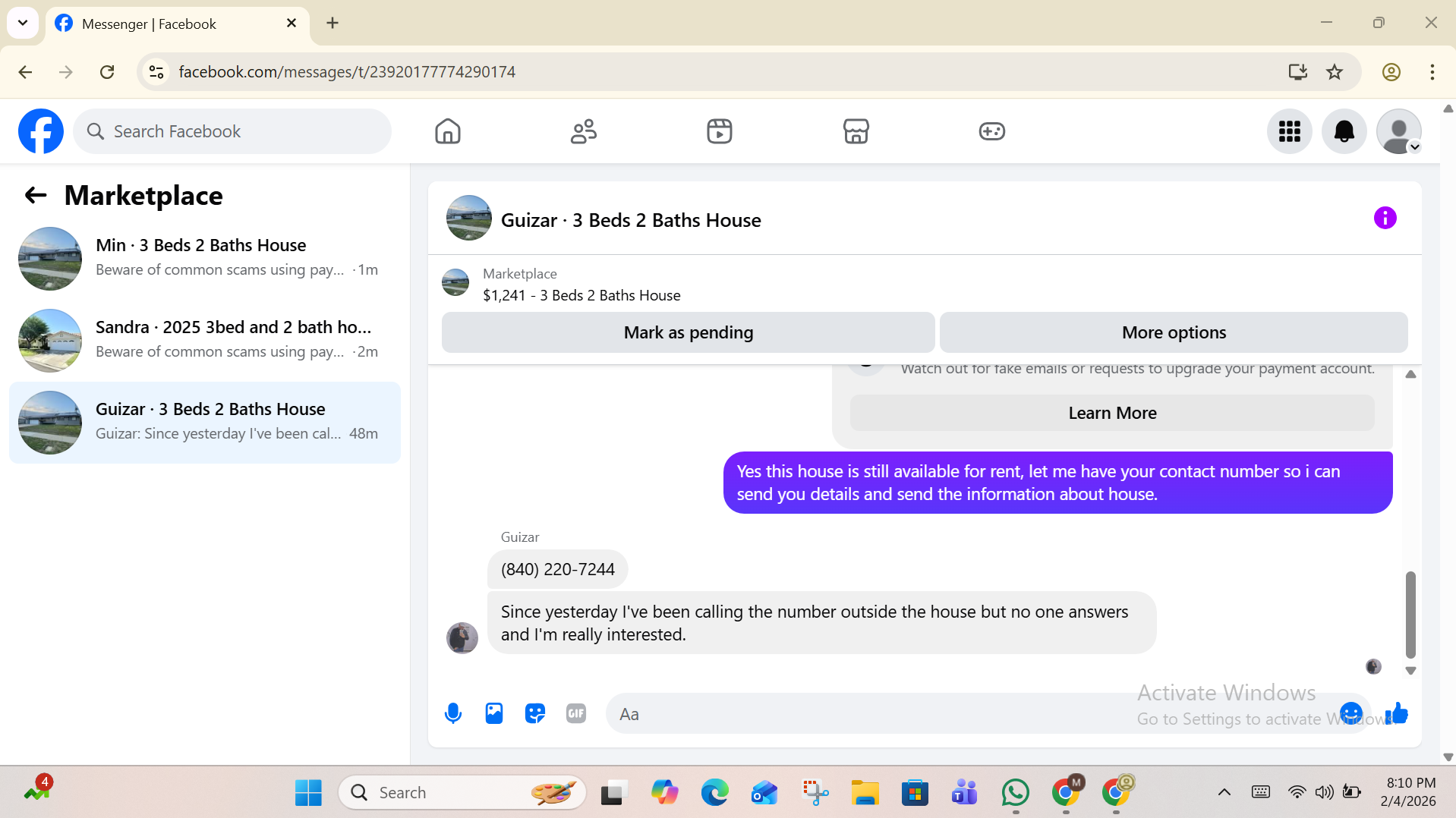
Task: Open Microsoft Teams from taskbar
Action: (964, 792)
